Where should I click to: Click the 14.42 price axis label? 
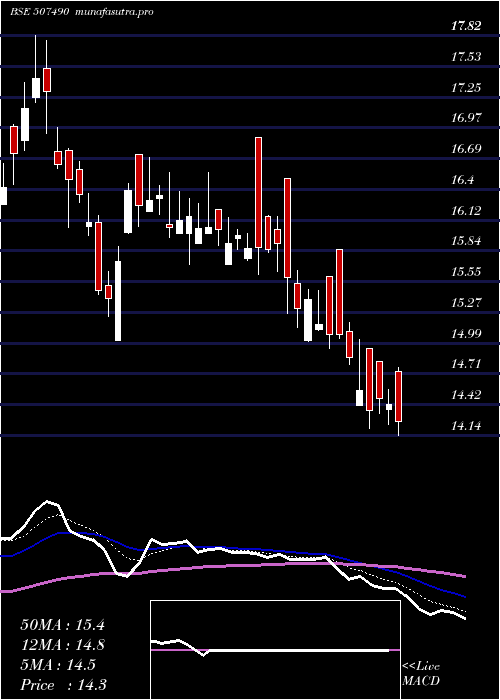(x=466, y=395)
